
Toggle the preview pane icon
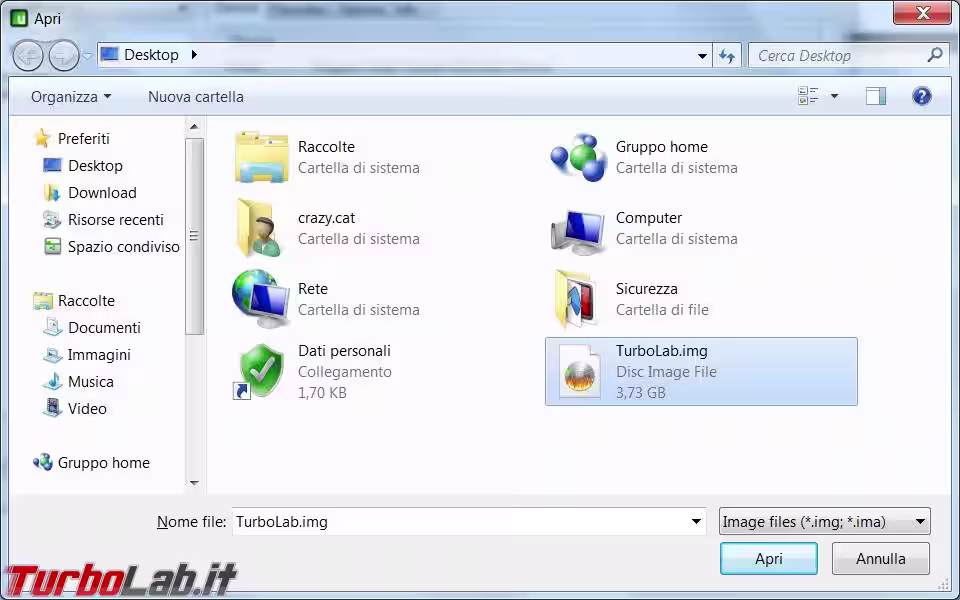click(876, 96)
